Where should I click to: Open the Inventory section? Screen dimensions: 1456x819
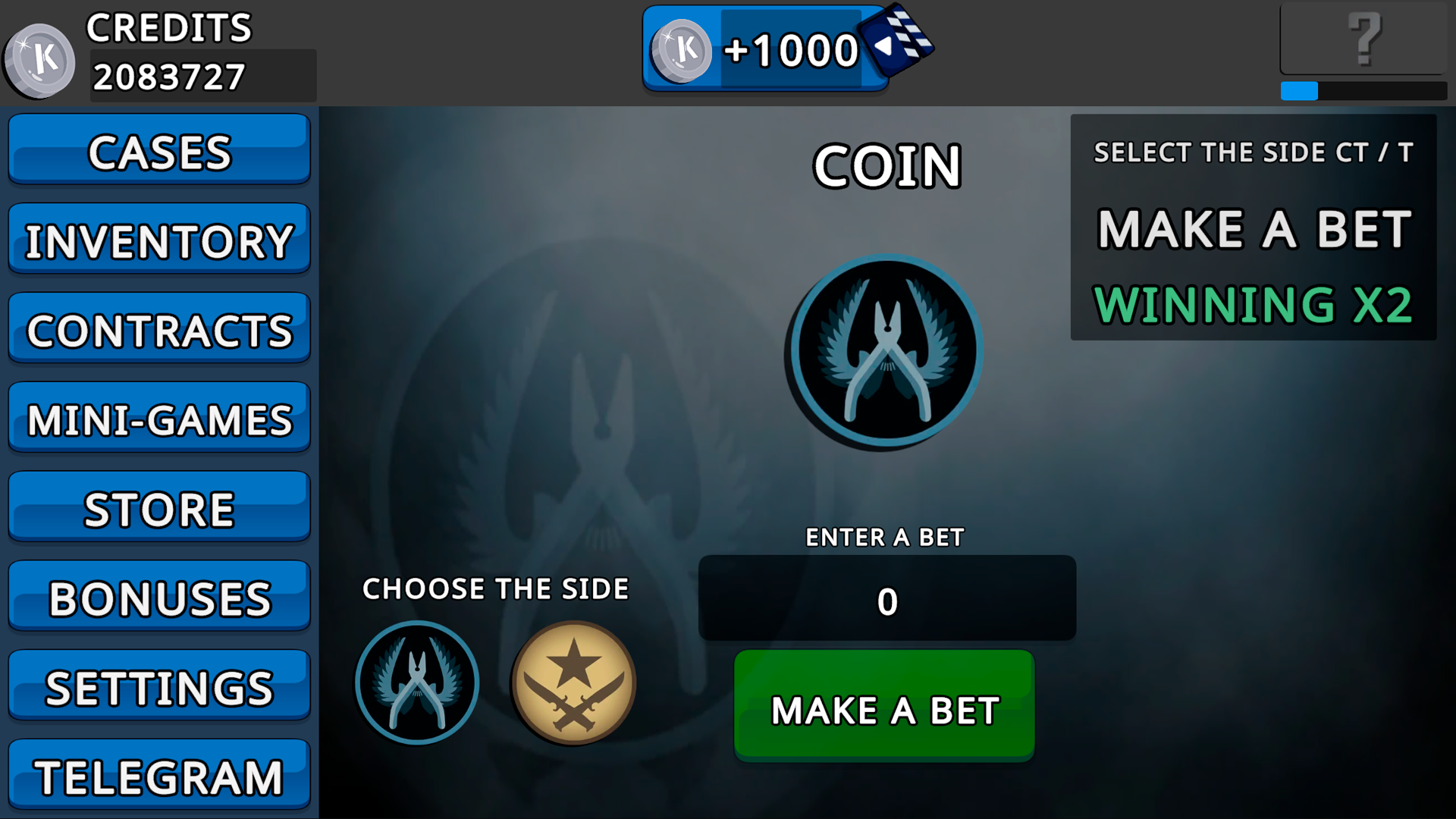pyautogui.click(x=159, y=239)
